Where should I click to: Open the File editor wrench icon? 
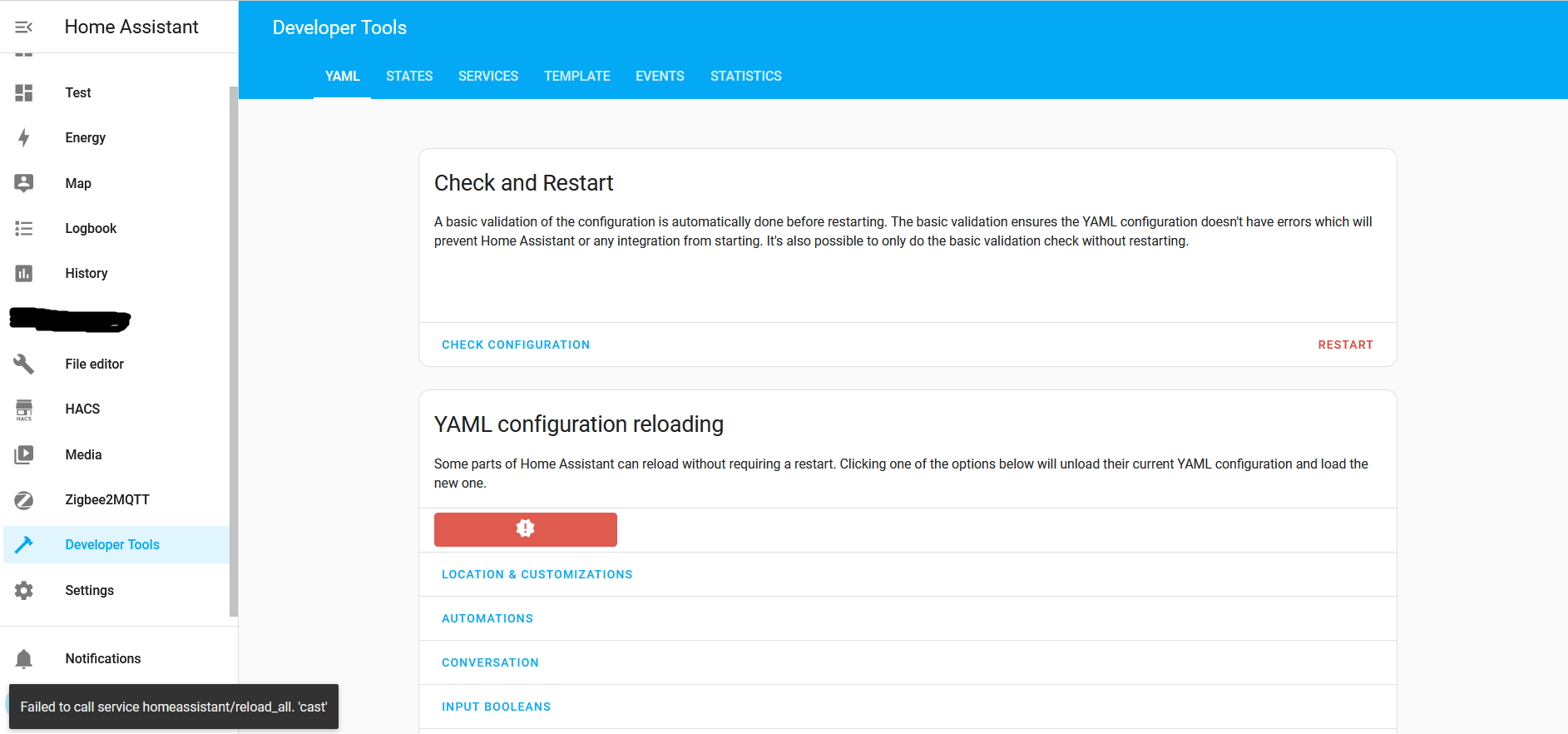(x=24, y=364)
